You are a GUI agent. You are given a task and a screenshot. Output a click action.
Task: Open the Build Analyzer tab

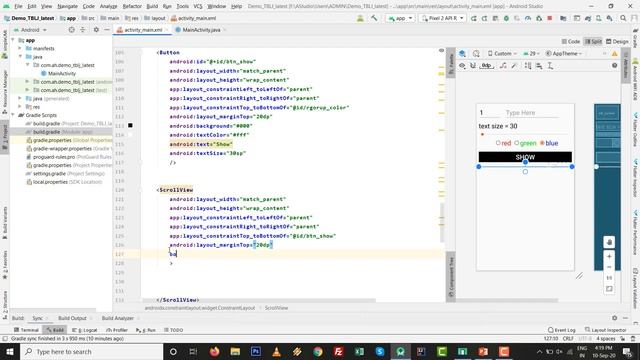(x=118, y=318)
